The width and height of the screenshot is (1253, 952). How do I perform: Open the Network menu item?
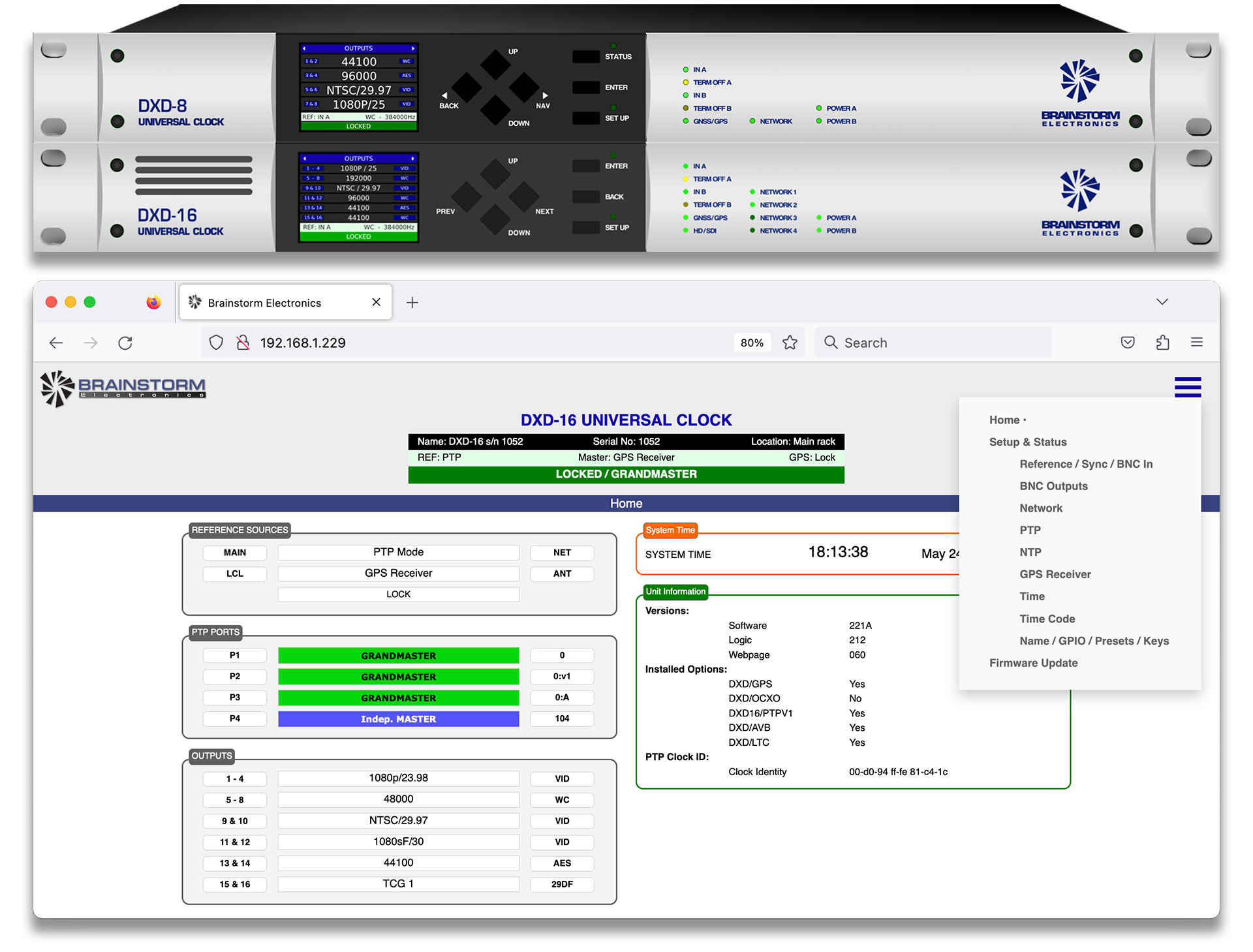pyautogui.click(x=1041, y=508)
